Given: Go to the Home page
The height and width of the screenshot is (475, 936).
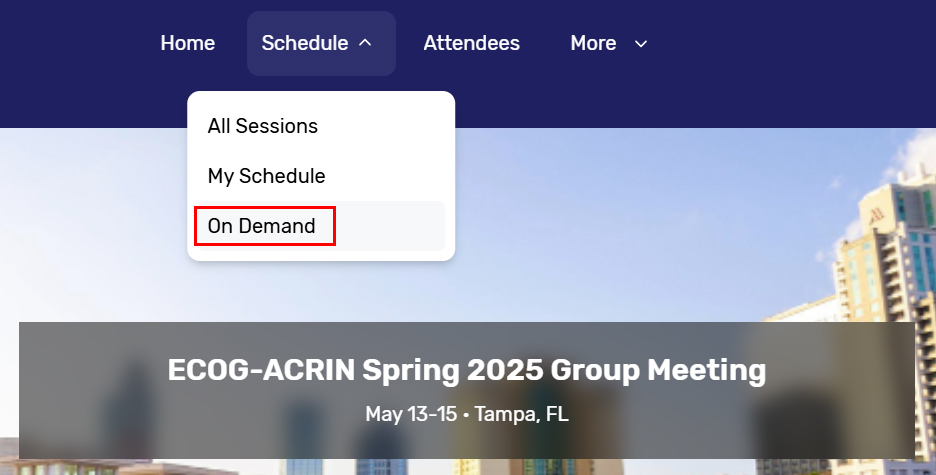Looking at the screenshot, I should tap(187, 43).
